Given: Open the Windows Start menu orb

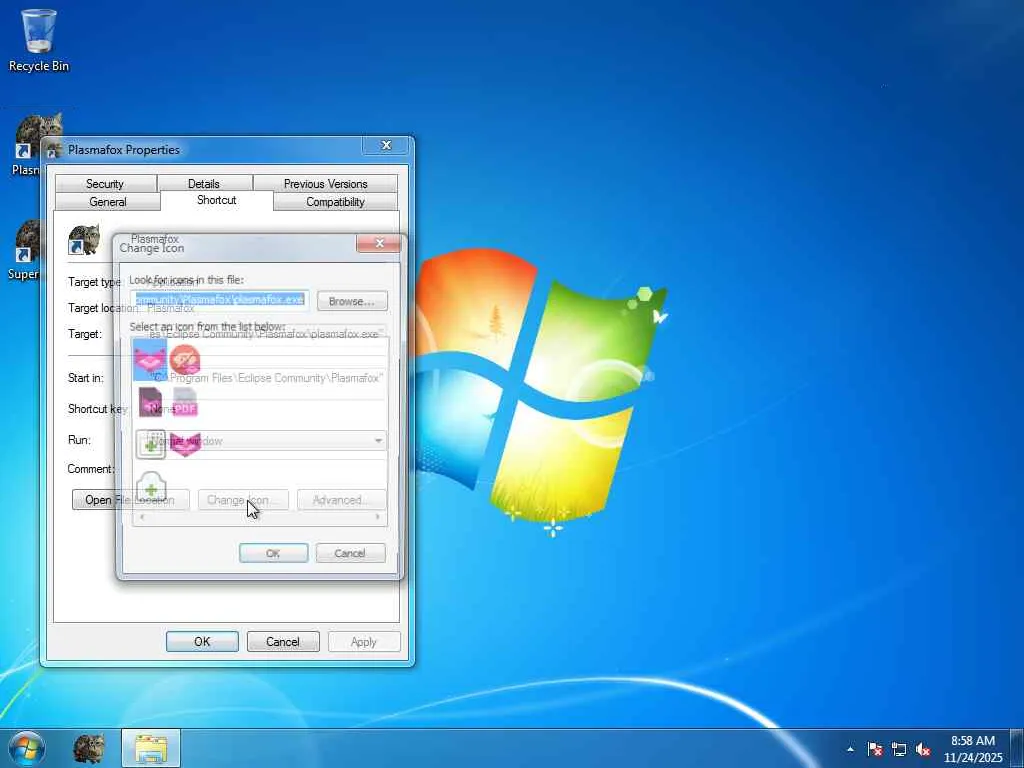Looking at the screenshot, I should [27, 748].
